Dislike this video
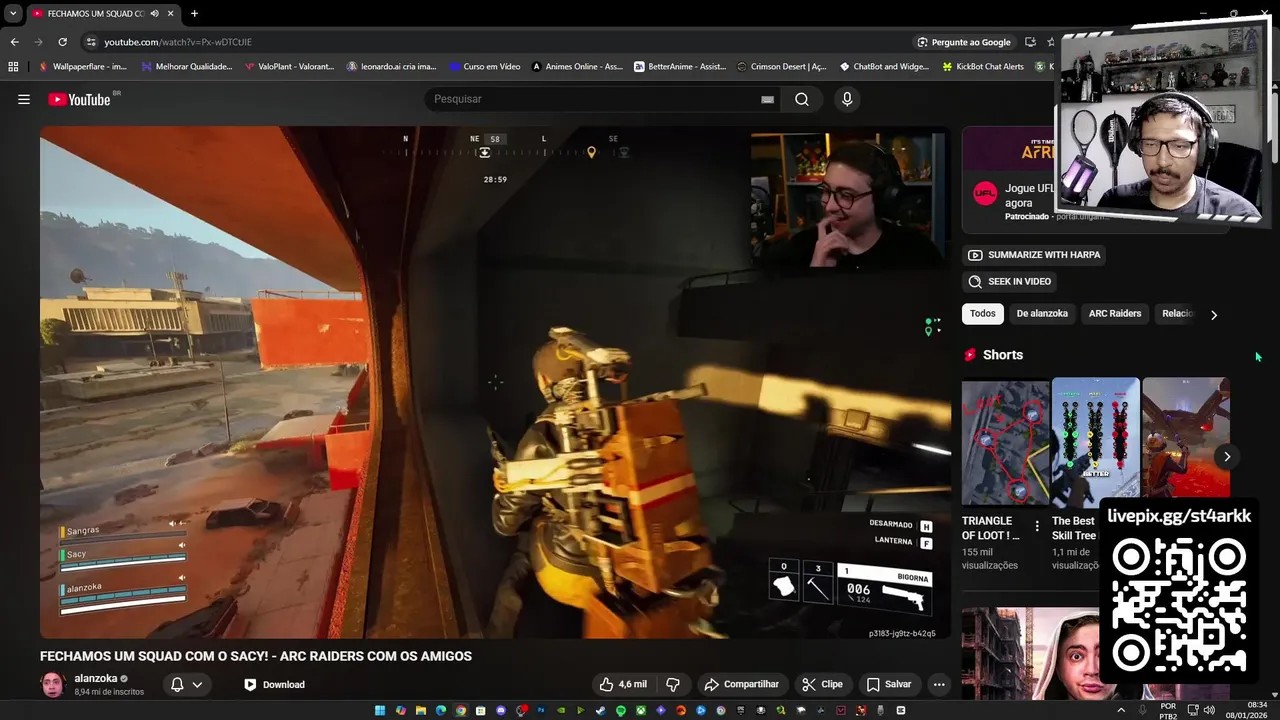Image resolution: width=1280 pixels, height=720 pixels. tap(673, 684)
